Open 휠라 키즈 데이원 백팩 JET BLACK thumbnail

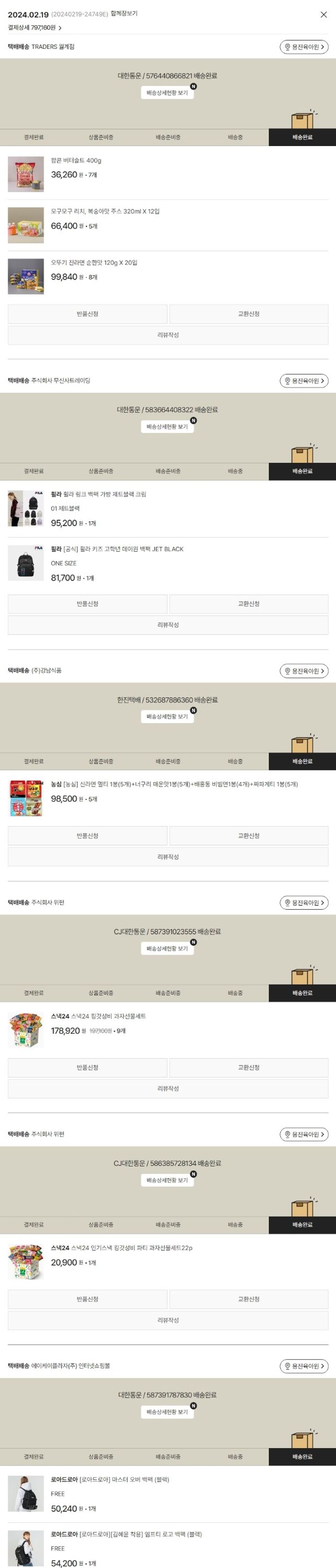point(26,563)
